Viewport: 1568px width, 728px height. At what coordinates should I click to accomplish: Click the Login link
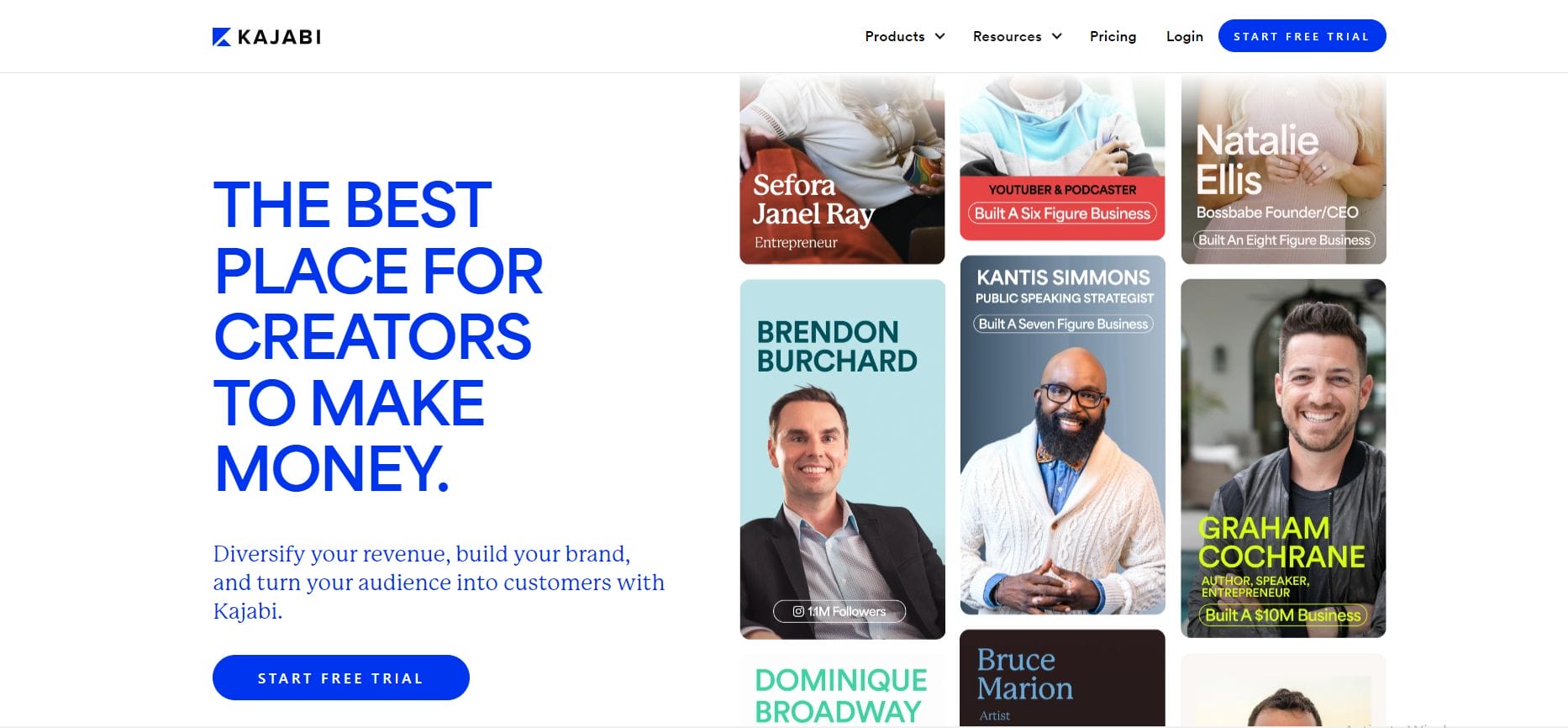(x=1184, y=36)
